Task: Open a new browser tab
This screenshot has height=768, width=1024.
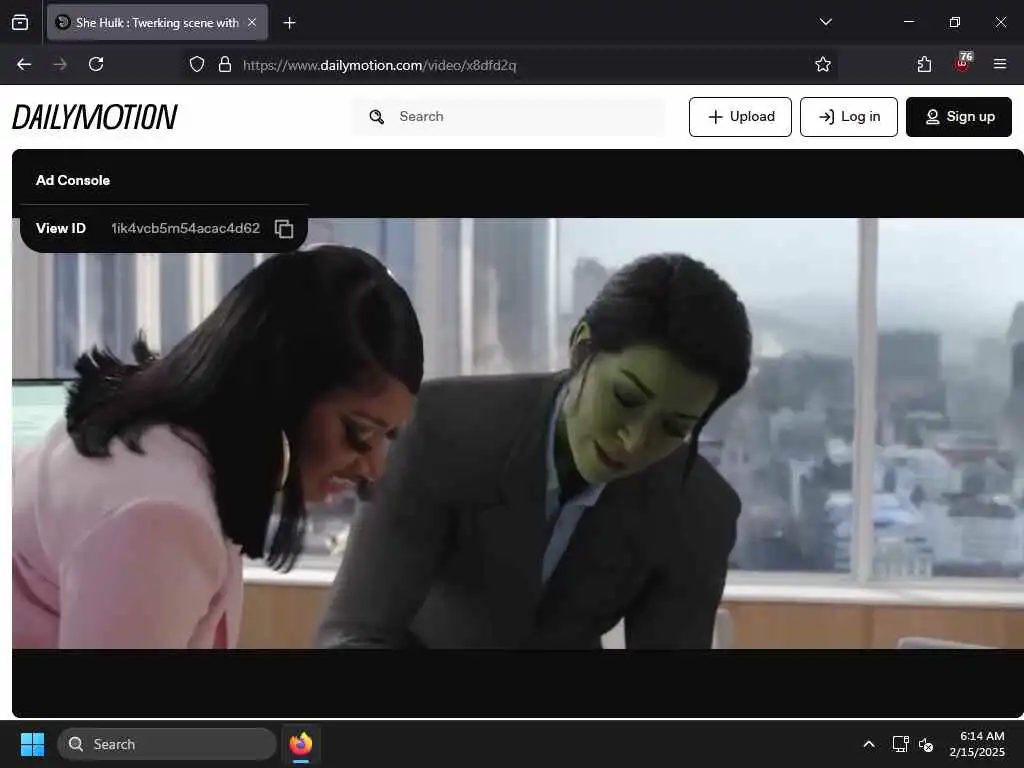Action: coord(289,23)
